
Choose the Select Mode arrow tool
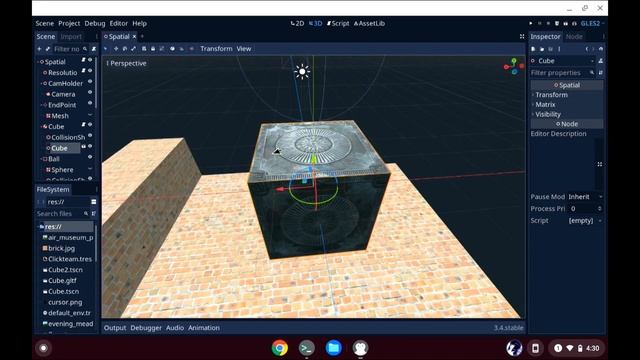[x=106, y=49]
